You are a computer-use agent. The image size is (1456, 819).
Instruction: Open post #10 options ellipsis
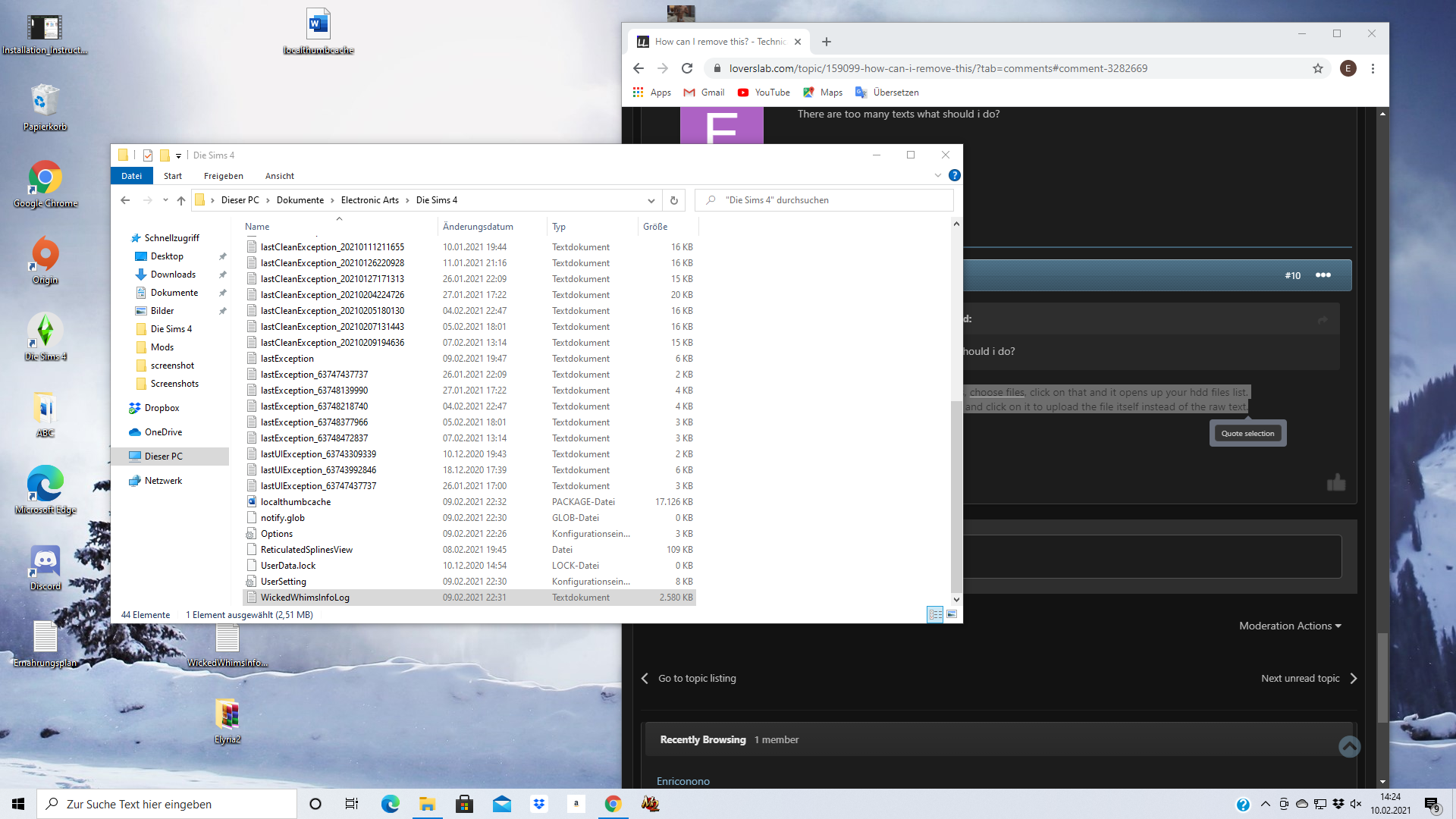coord(1323,275)
